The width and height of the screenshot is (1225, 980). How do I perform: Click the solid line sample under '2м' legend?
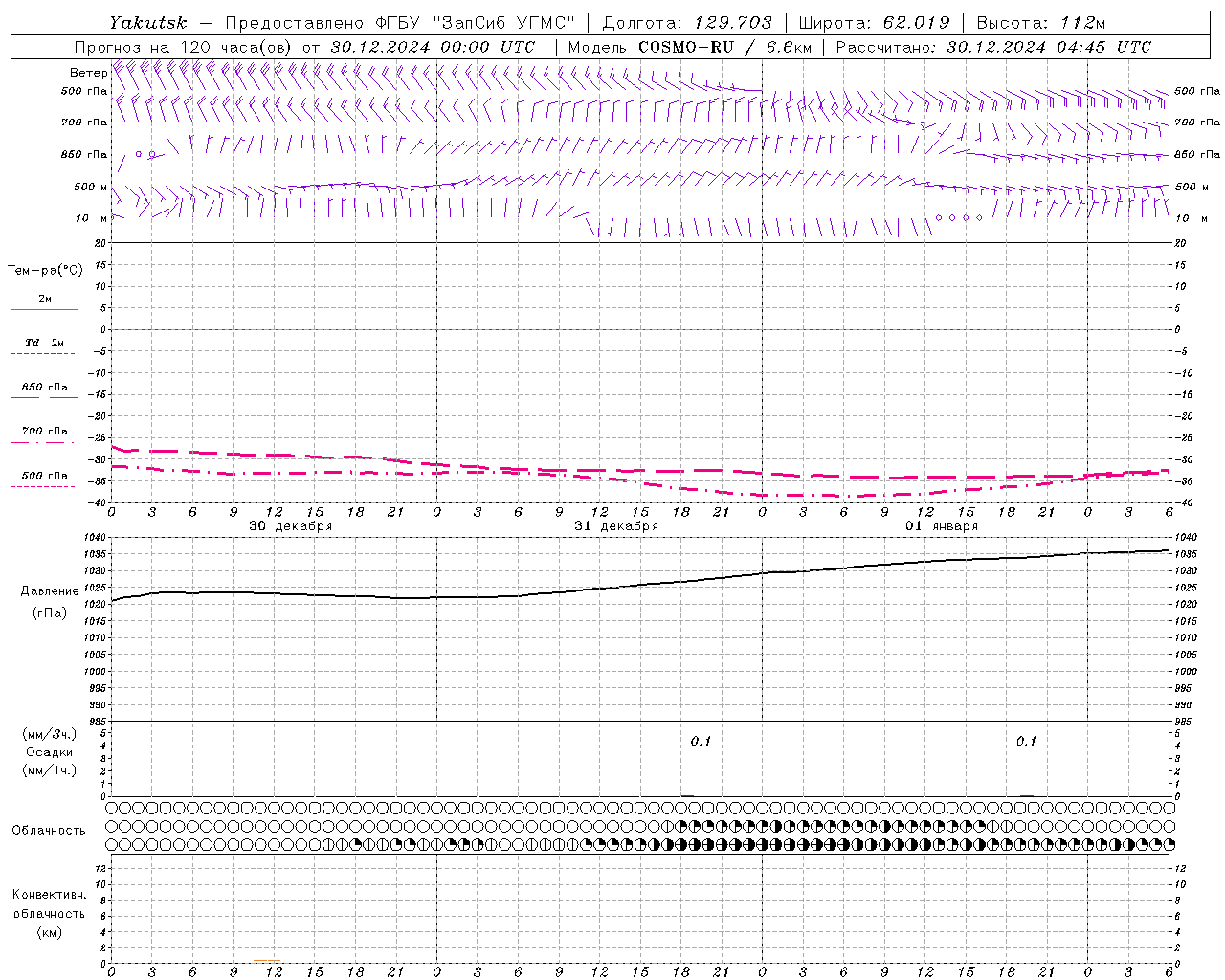coord(44,310)
